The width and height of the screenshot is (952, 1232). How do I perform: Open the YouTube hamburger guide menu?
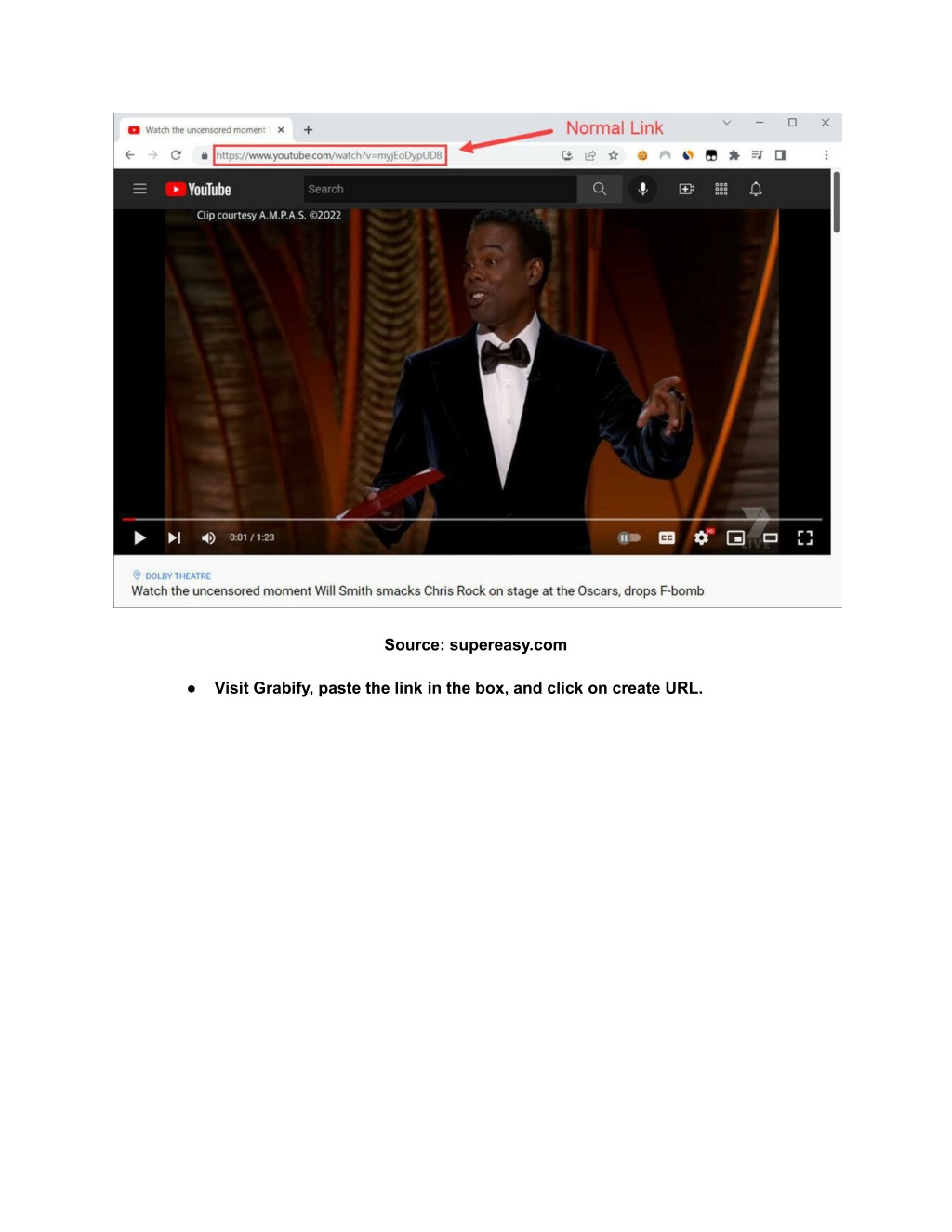[140, 189]
